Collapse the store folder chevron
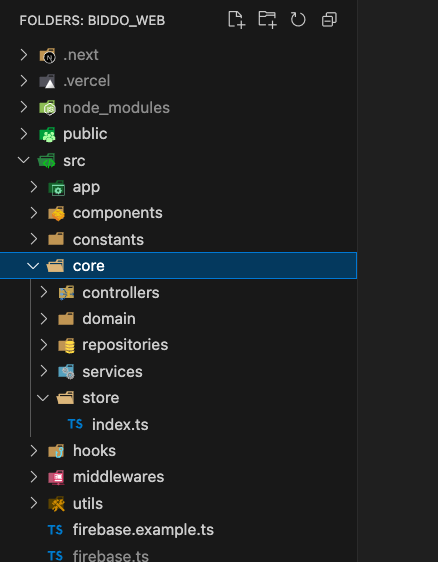The image size is (438, 562). click(43, 397)
